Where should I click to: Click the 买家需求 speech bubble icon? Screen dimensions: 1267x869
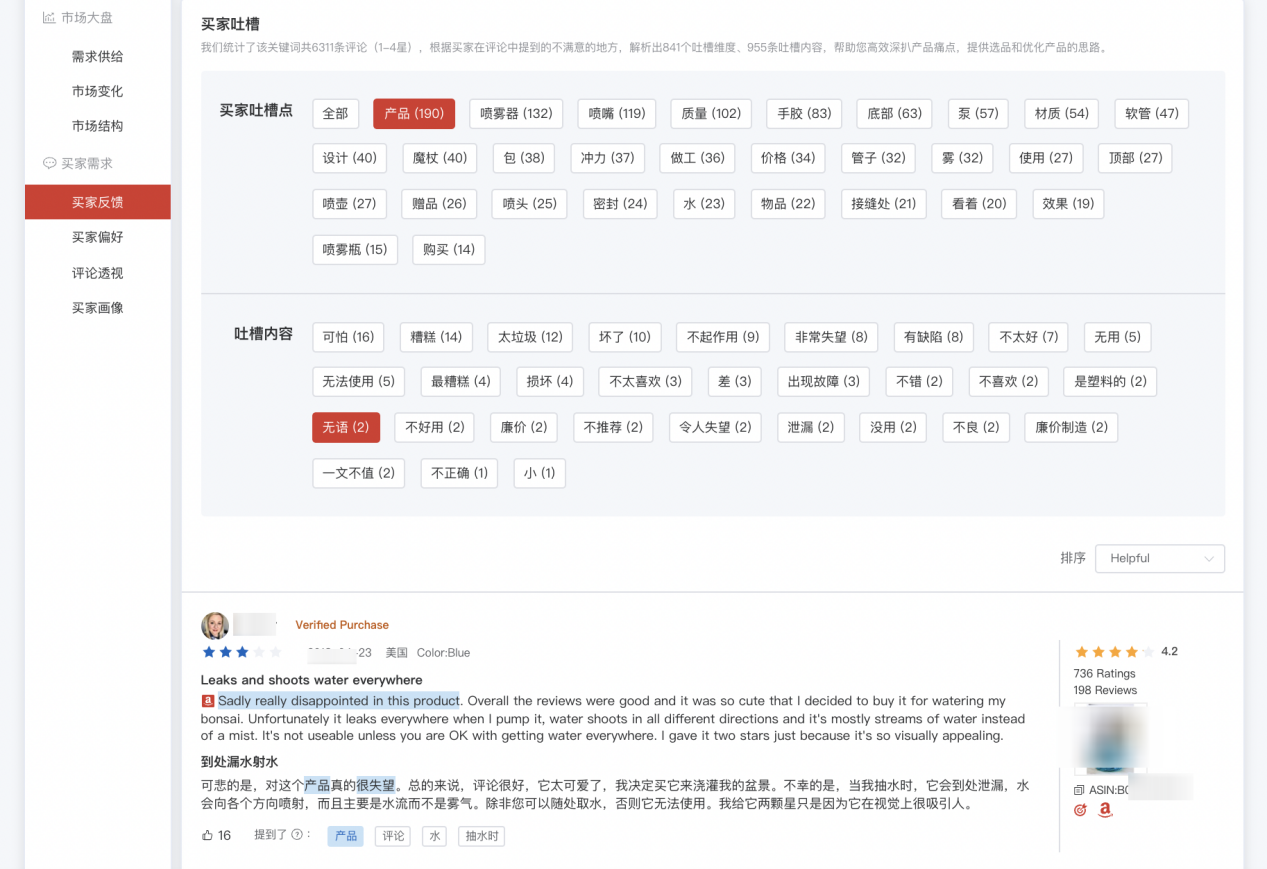[48, 163]
